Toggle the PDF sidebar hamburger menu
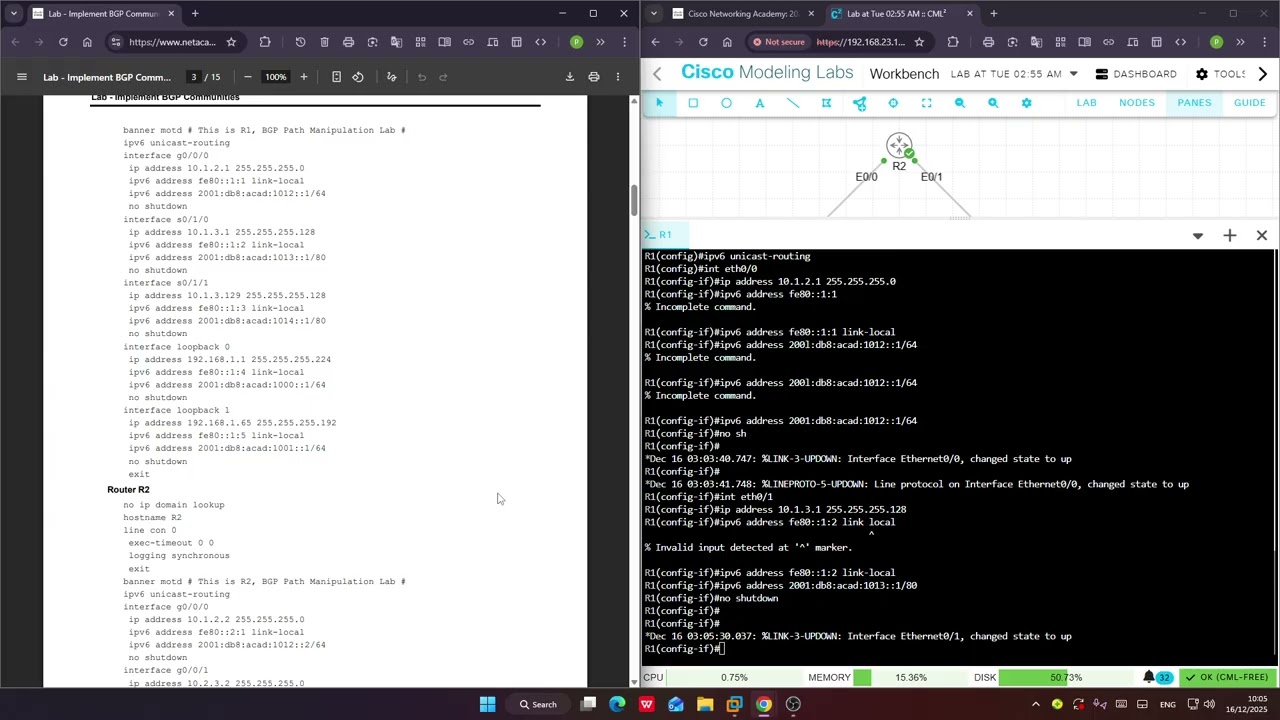This screenshot has height=720, width=1280. click(21, 77)
